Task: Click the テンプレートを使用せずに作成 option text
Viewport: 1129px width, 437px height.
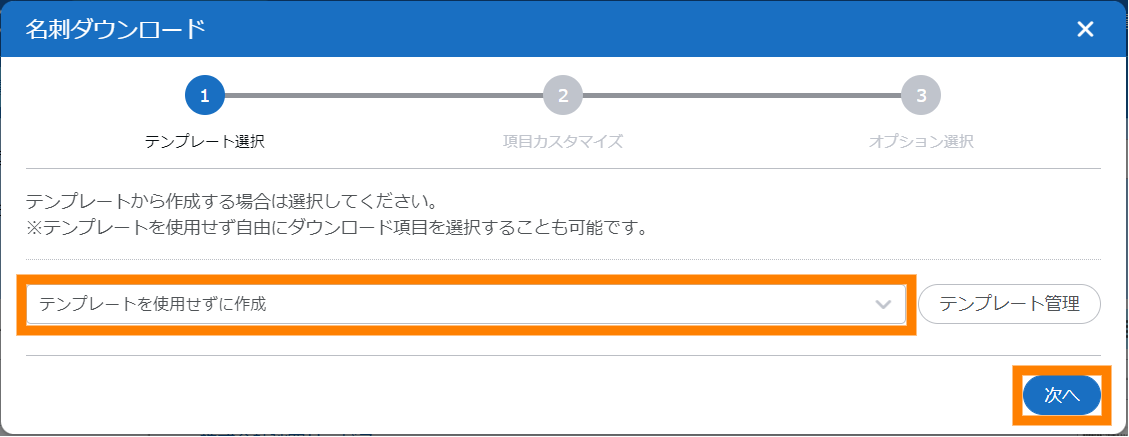Action: click(153, 304)
